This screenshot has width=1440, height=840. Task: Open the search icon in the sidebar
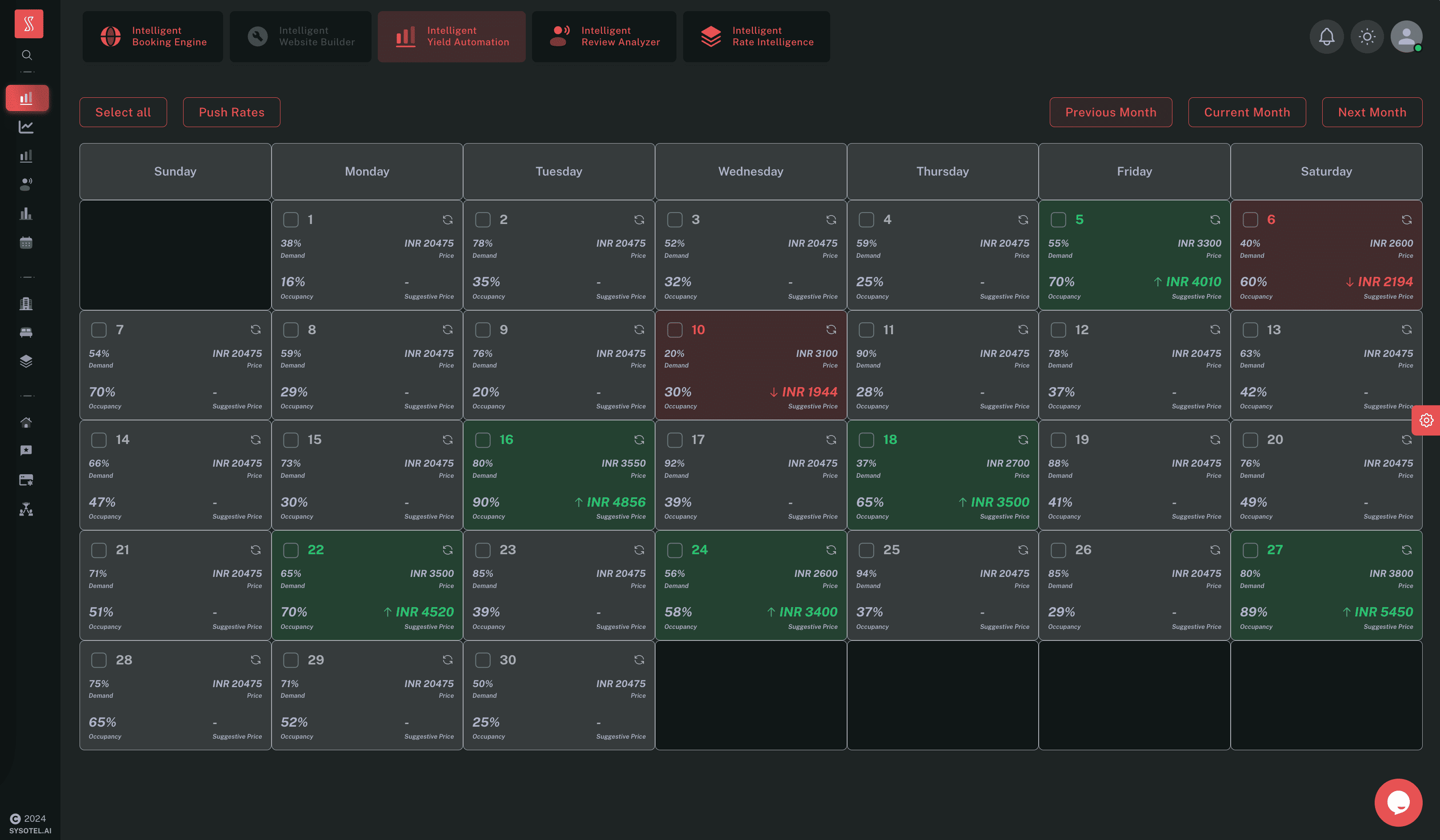pyautogui.click(x=27, y=55)
